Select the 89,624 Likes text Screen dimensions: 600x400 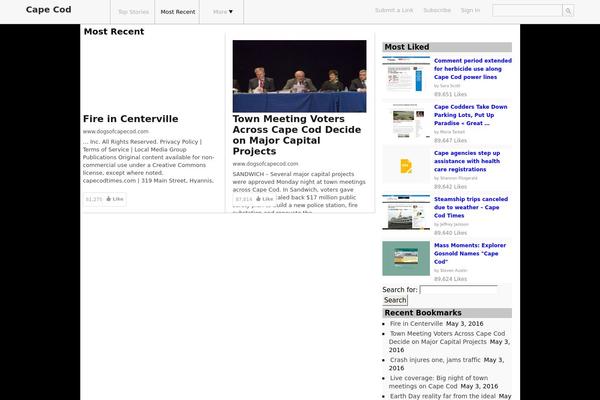click(x=450, y=279)
